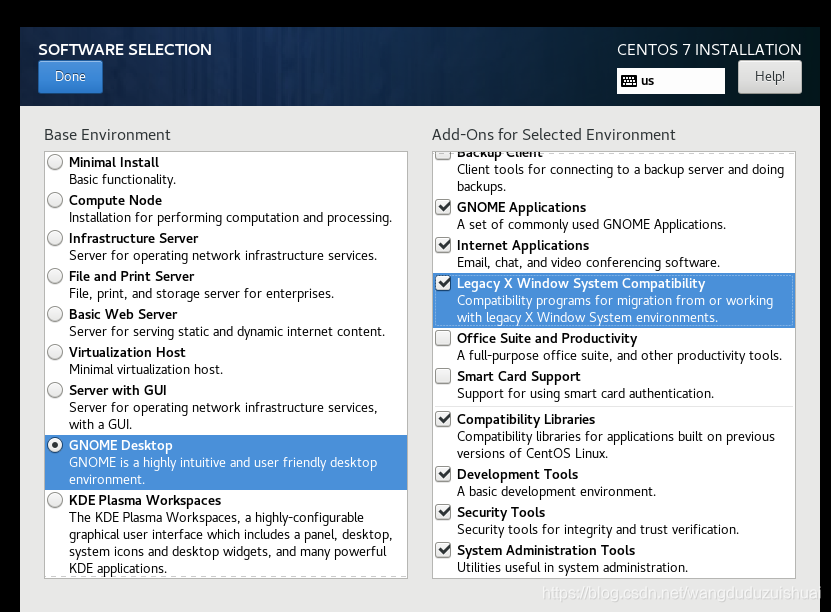Click 'A full-purpose office suite' description

(620, 356)
